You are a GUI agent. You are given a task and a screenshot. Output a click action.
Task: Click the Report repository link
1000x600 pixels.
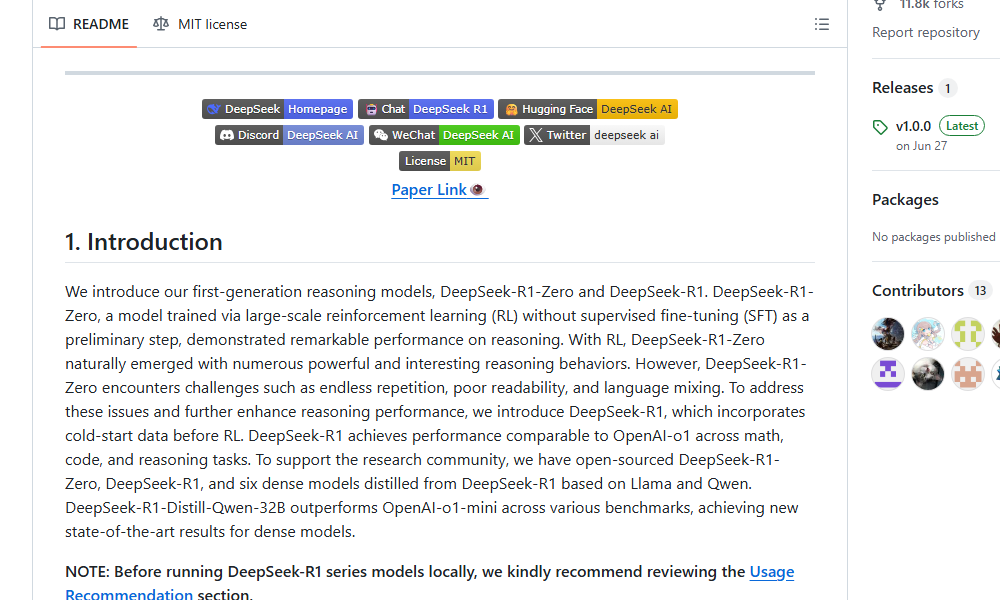[926, 32]
